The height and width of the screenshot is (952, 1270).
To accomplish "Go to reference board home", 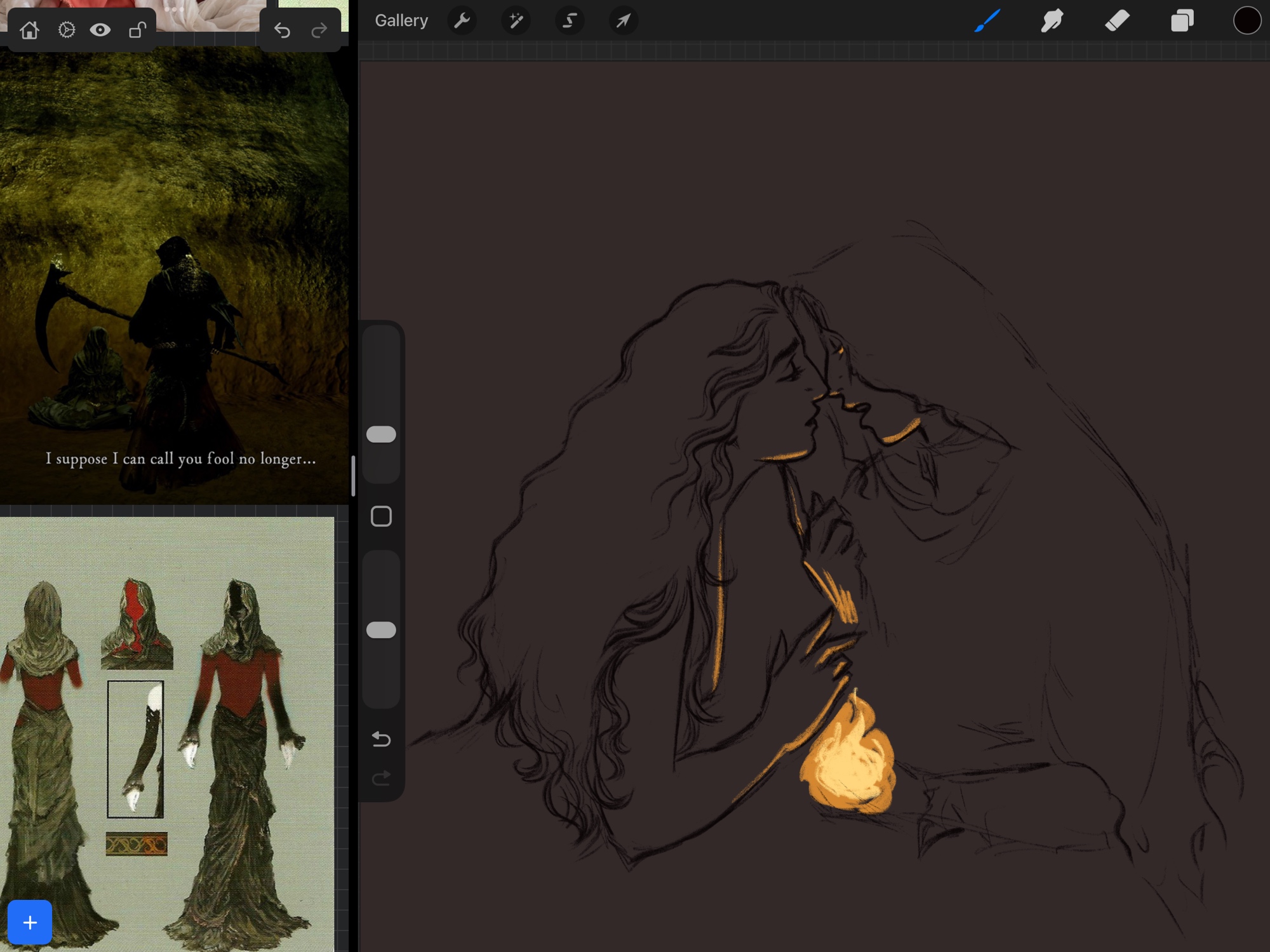I will tap(29, 30).
